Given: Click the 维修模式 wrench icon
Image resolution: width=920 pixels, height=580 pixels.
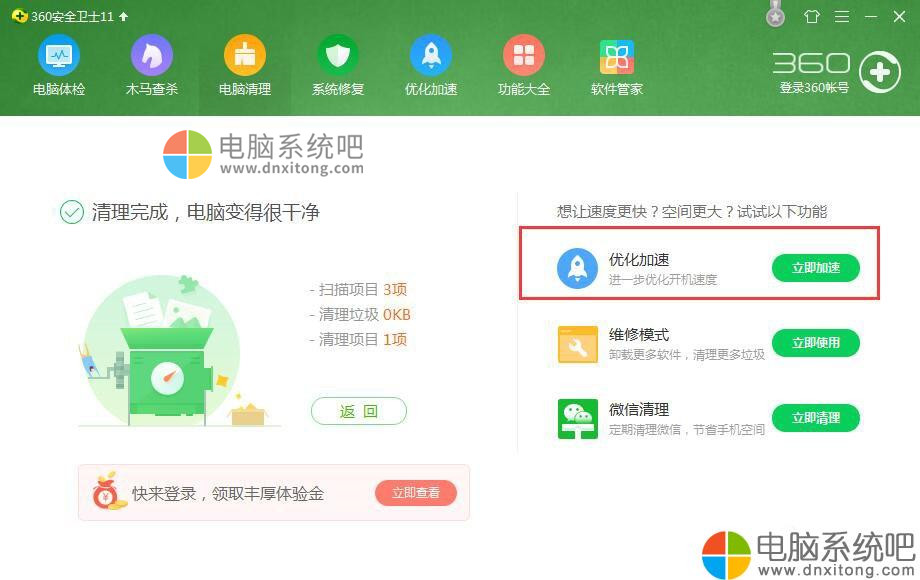Looking at the screenshot, I should pos(577,344).
